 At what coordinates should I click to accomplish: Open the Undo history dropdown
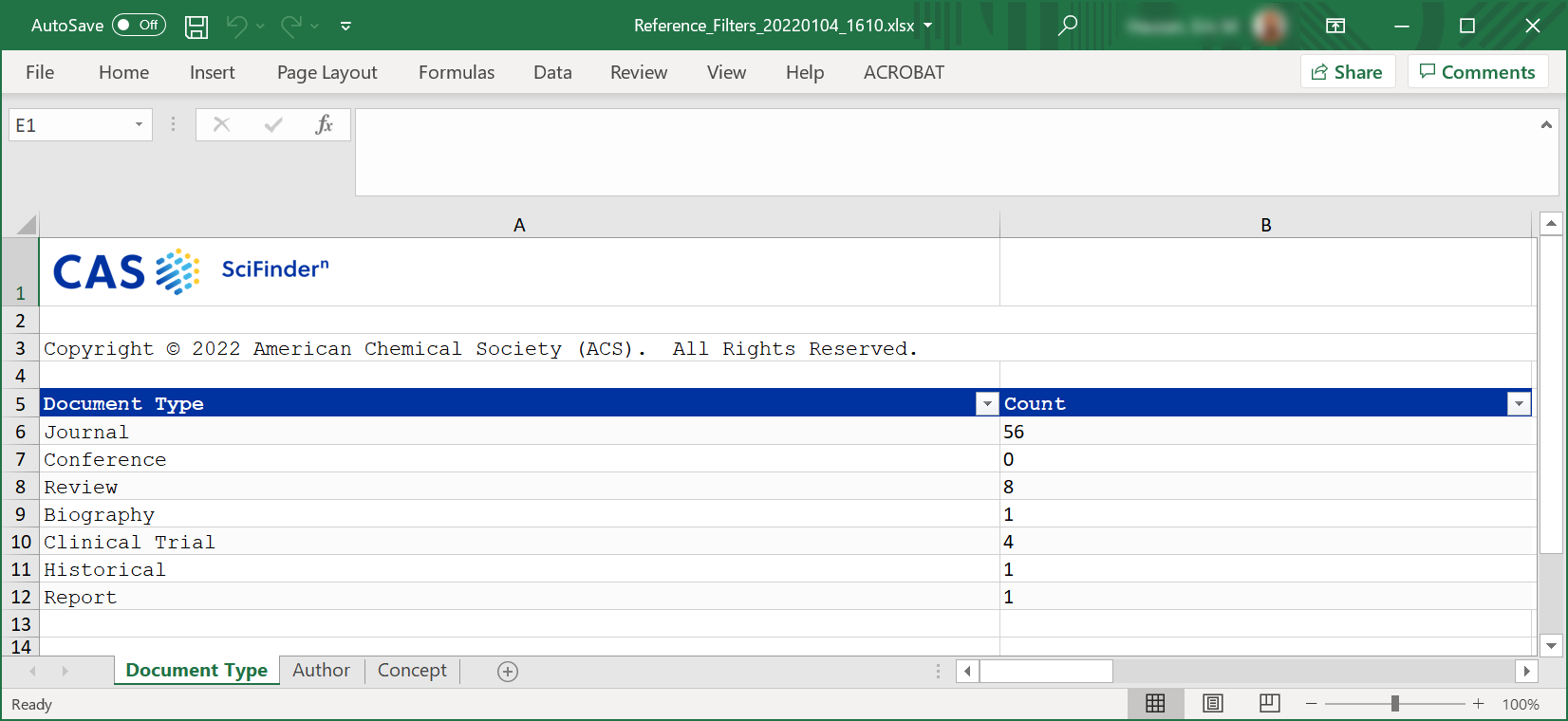[260, 27]
